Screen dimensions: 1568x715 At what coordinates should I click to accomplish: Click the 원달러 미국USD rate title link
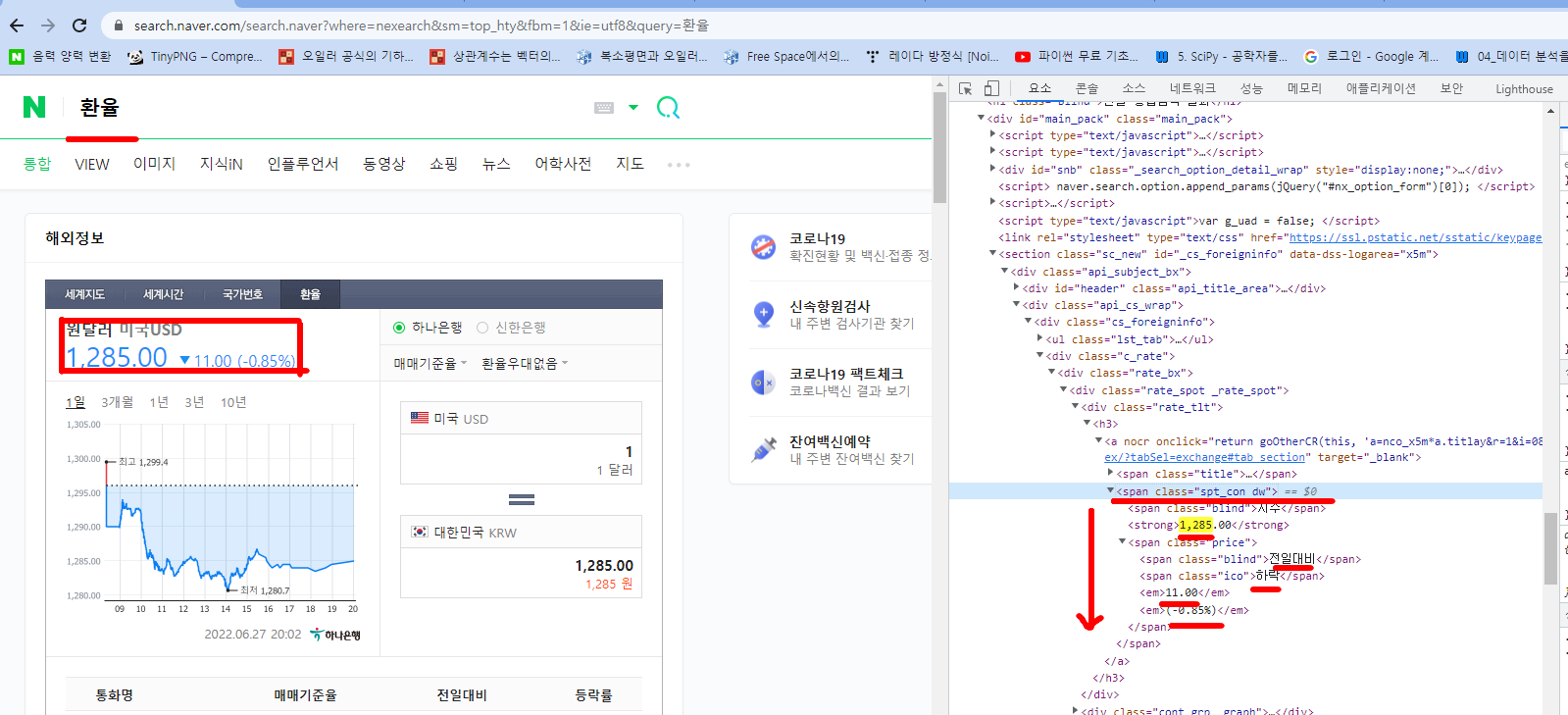[124, 330]
